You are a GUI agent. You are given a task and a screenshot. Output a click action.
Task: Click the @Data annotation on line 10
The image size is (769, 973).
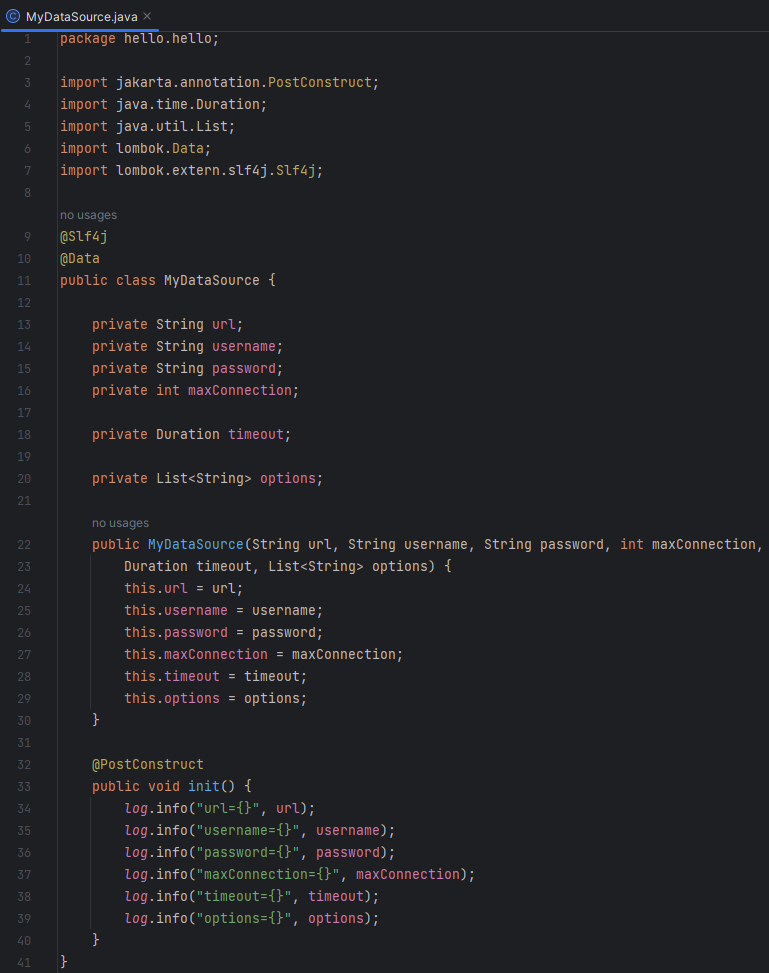80,258
